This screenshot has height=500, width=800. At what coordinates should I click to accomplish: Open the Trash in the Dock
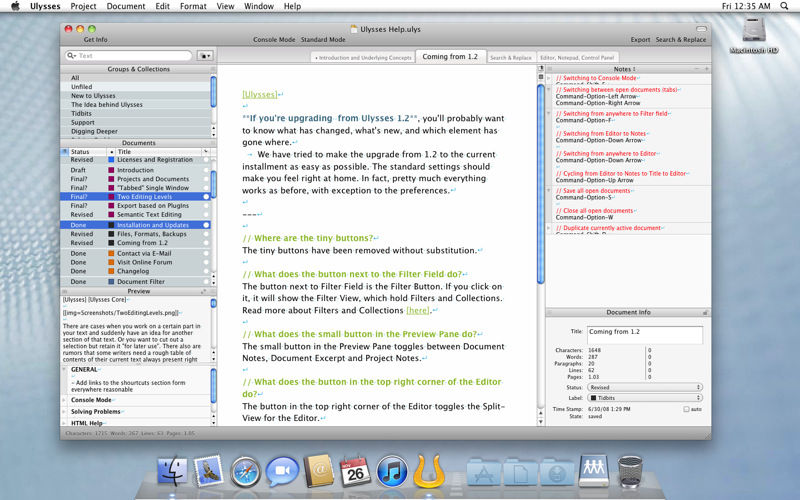pyautogui.click(x=630, y=472)
